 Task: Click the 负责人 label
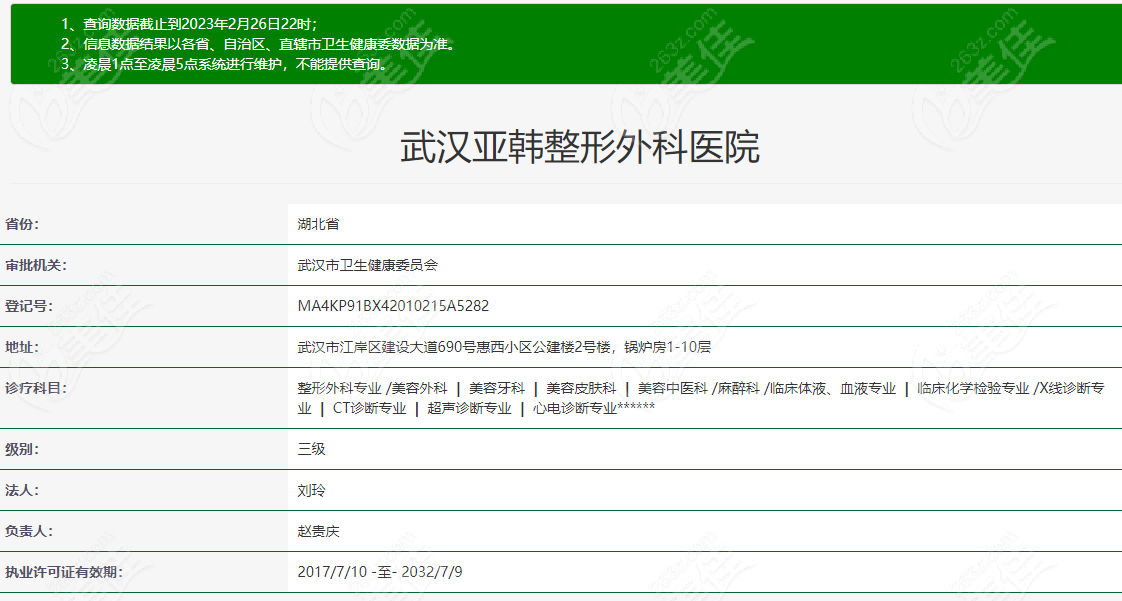point(29,532)
